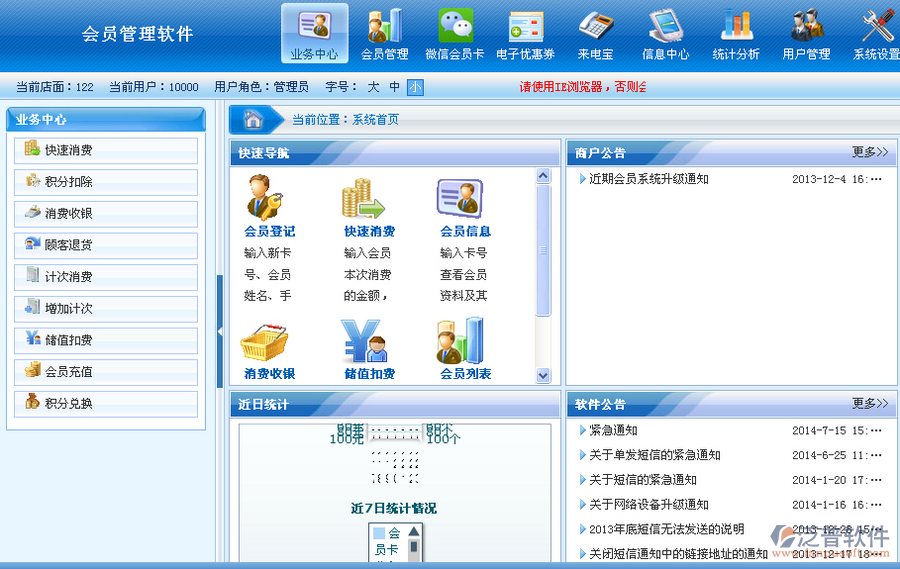Select the 小 font size option
Screen dimensions: 900x569
[x=415, y=87]
